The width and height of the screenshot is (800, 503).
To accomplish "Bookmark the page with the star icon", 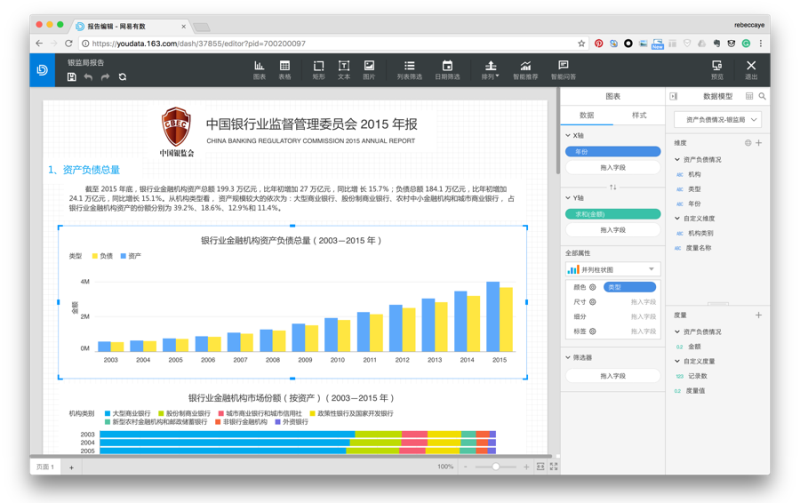I will tap(581, 43).
